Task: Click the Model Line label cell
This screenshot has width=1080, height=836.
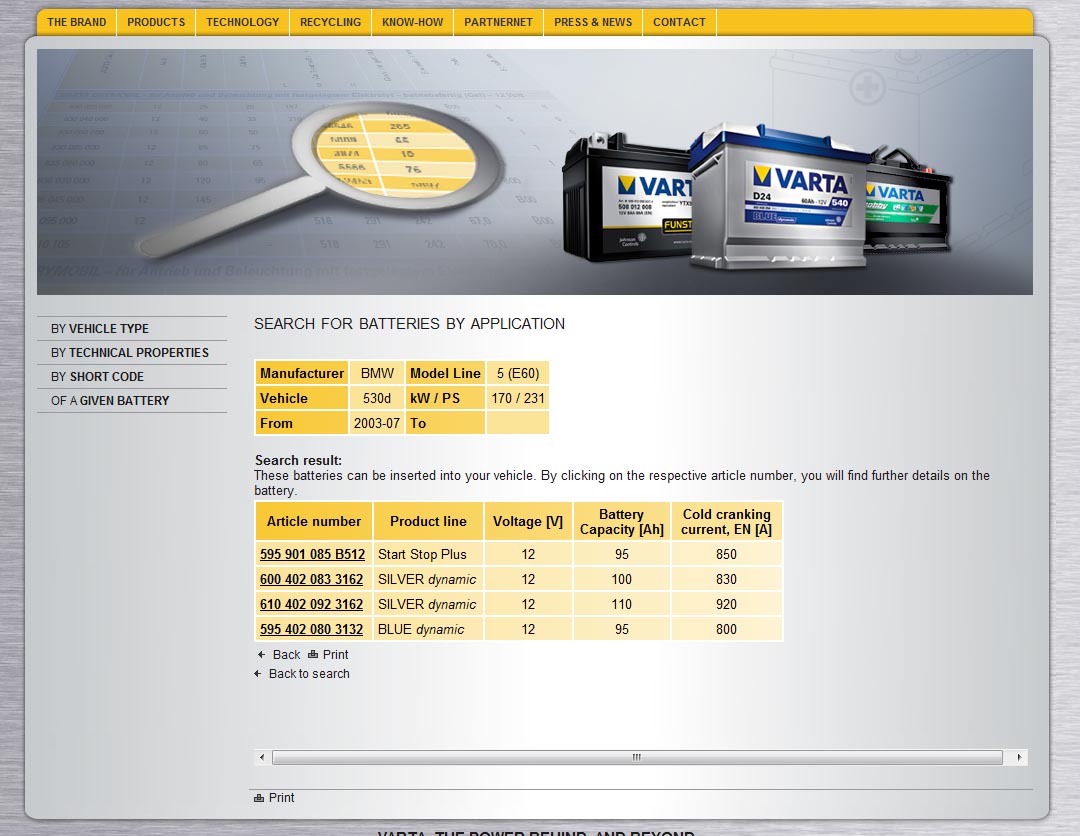Action: pos(446,373)
